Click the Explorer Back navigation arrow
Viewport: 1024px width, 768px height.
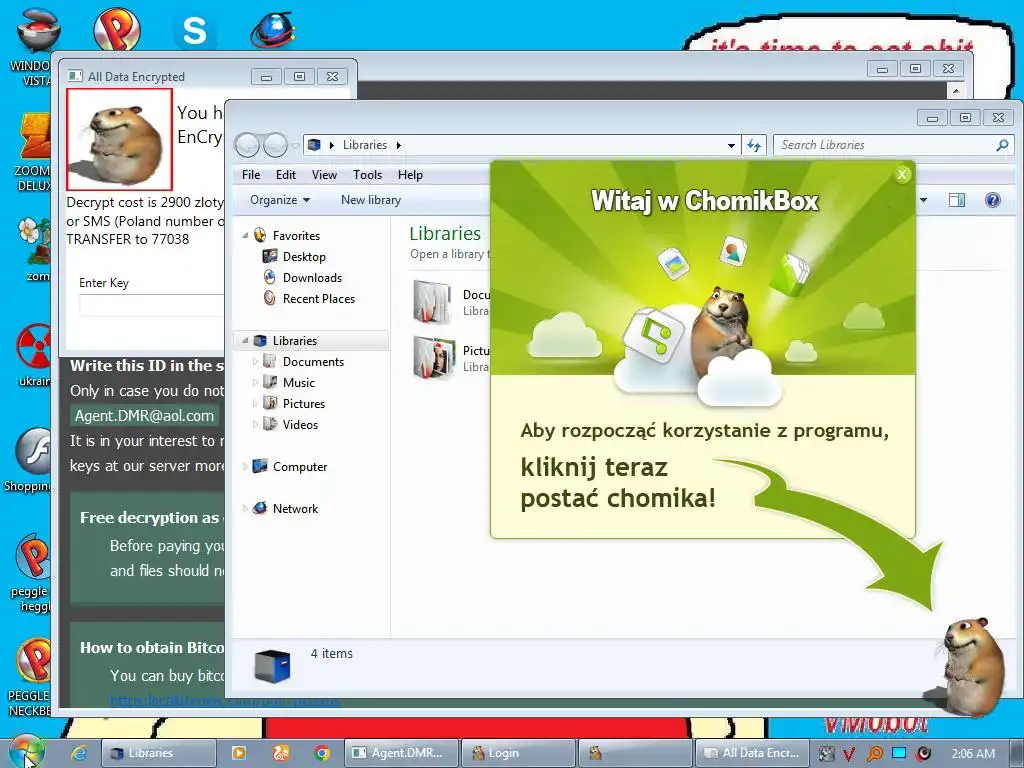248,144
